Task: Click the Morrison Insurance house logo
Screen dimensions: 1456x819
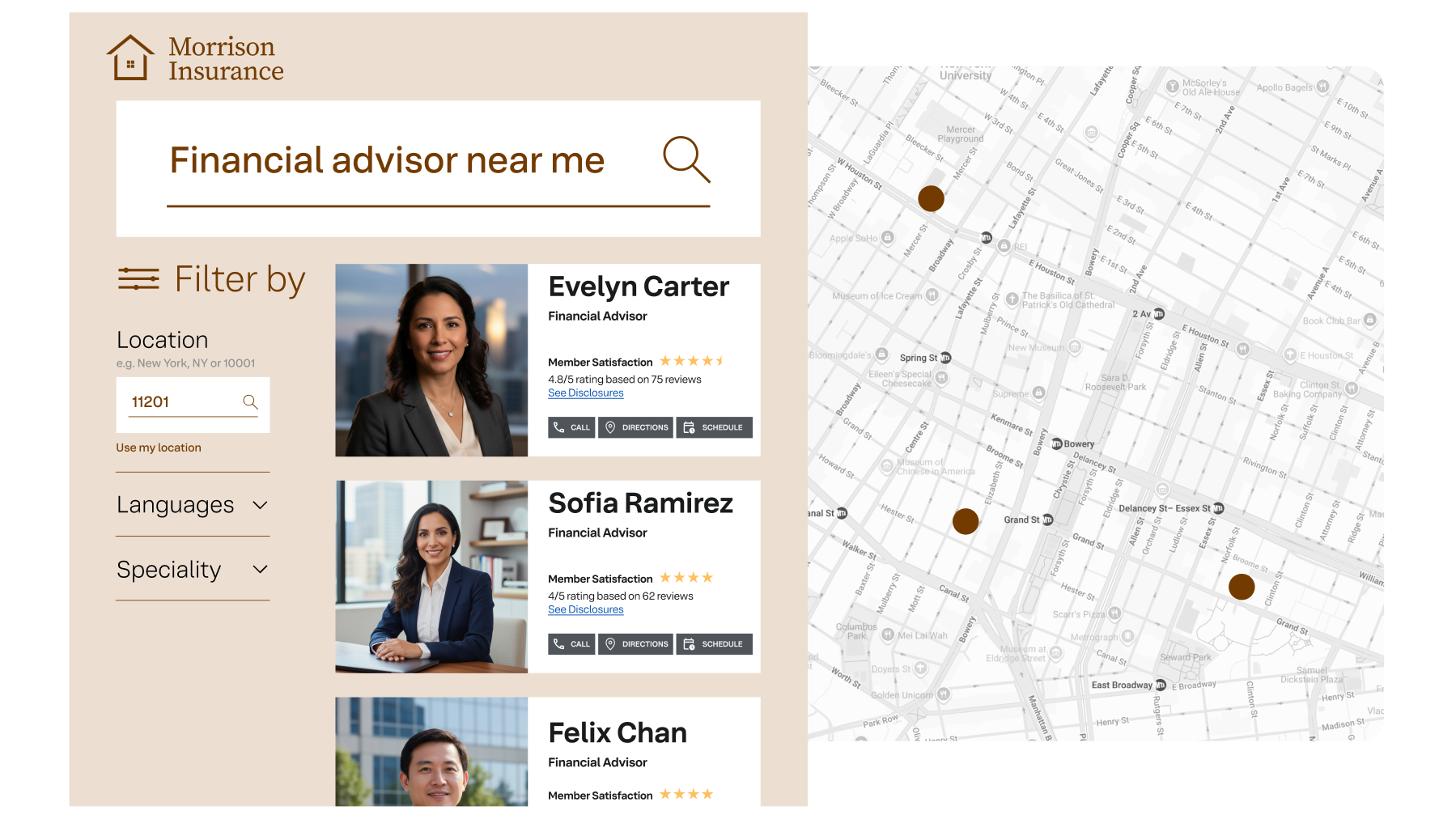Action: click(130, 57)
